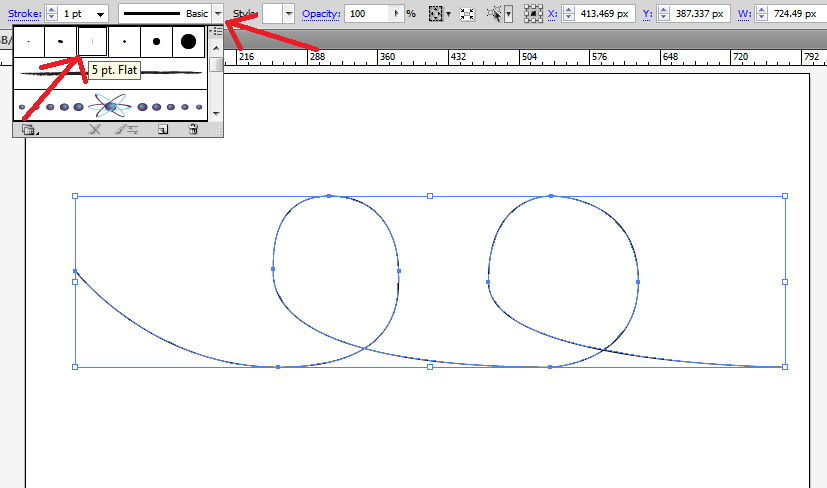The image size is (827, 488).
Task: Click the empty Style swatch box
Action: pos(272,14)
